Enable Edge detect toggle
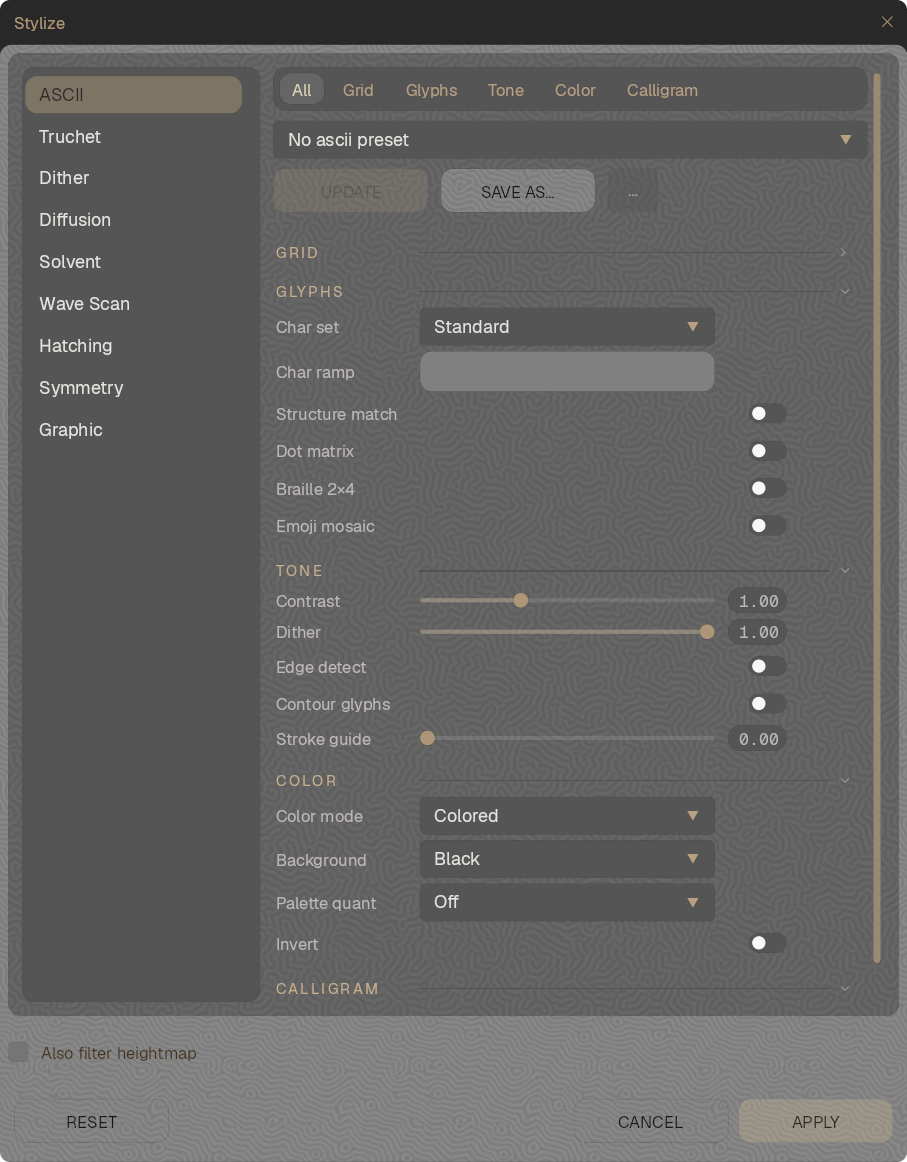The image size is (907, 1162). click(767, 666)
